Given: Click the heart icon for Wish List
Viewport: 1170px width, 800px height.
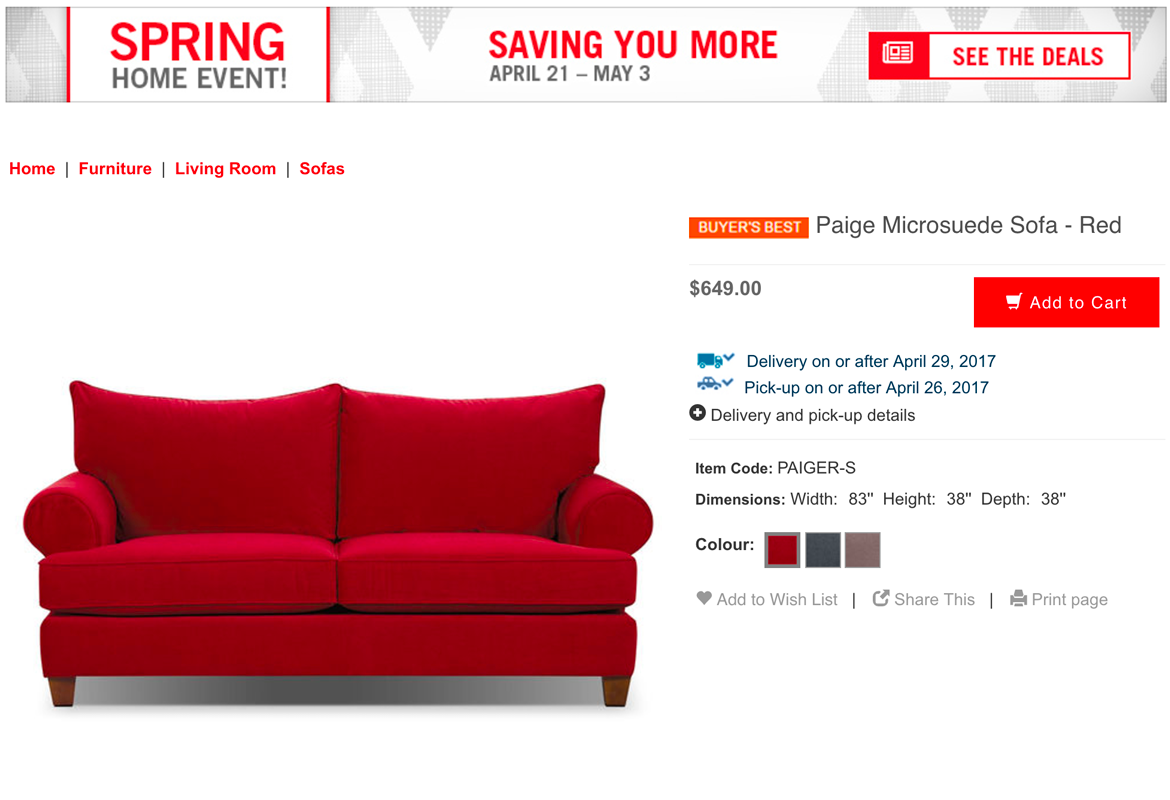Looking at the screenshot, I should pos(704,598).
